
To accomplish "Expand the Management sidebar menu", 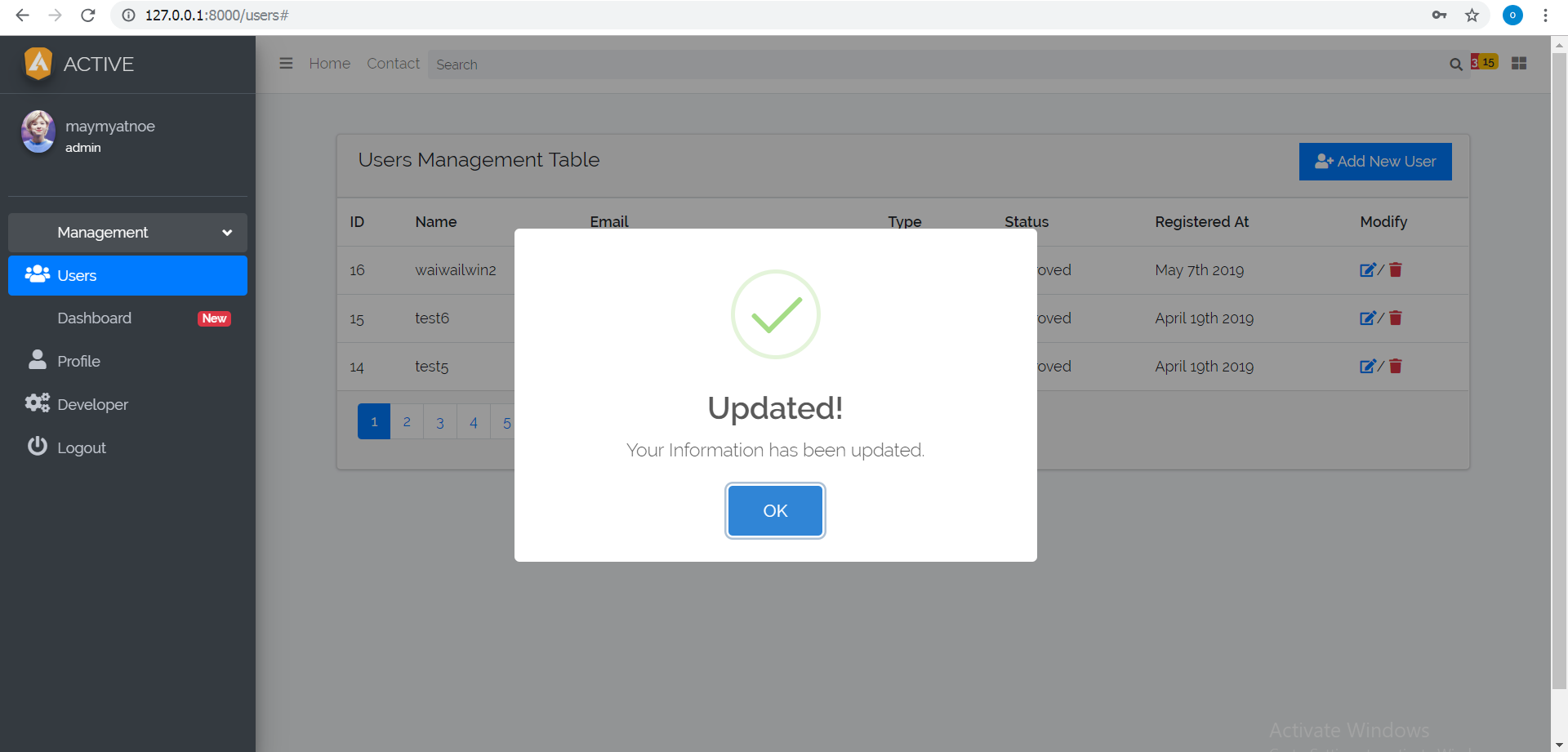I will coord(127,233).
